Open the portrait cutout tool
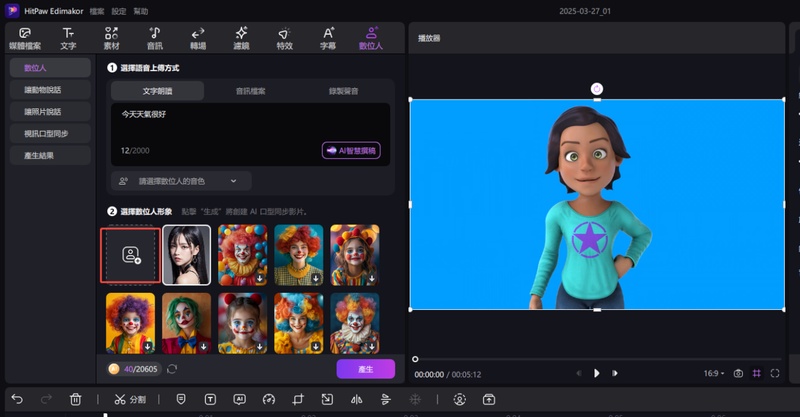 460,399
